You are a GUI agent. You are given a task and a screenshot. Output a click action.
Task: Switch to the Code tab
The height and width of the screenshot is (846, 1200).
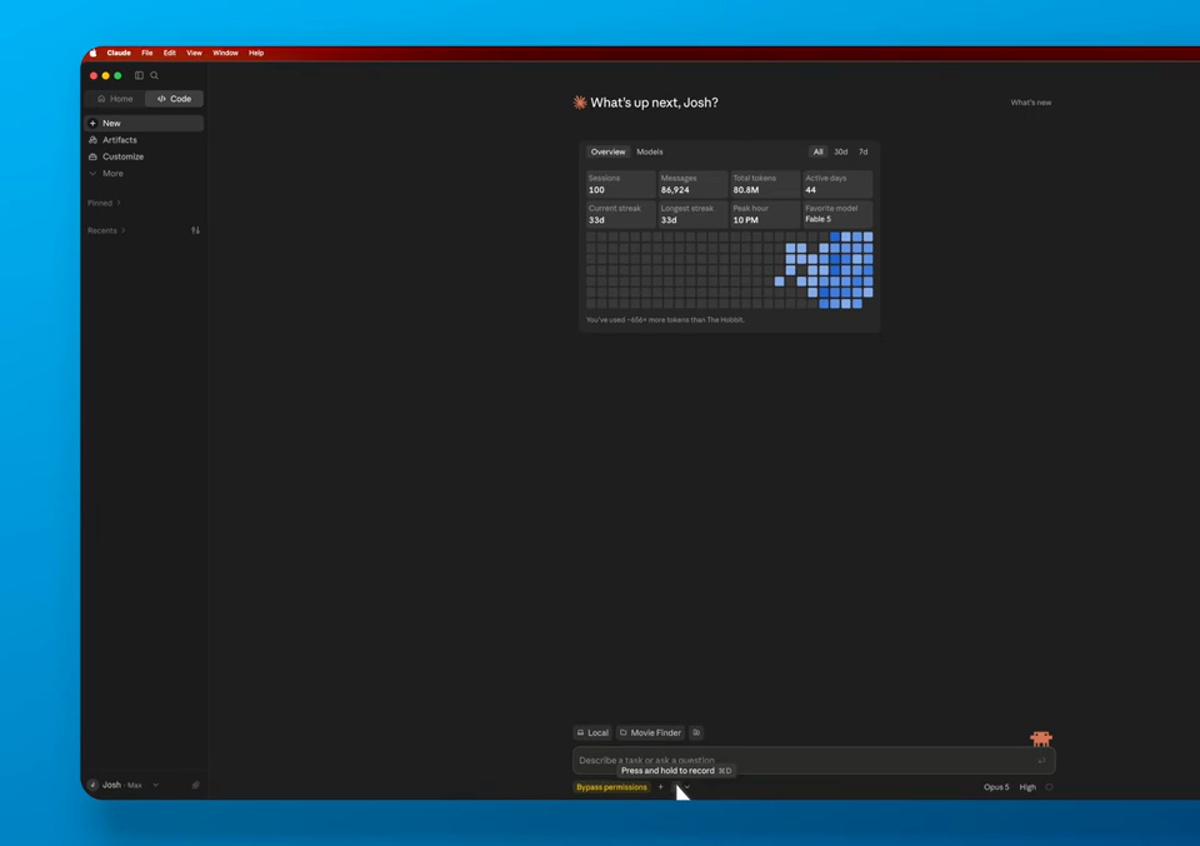[x=174, y=99]
